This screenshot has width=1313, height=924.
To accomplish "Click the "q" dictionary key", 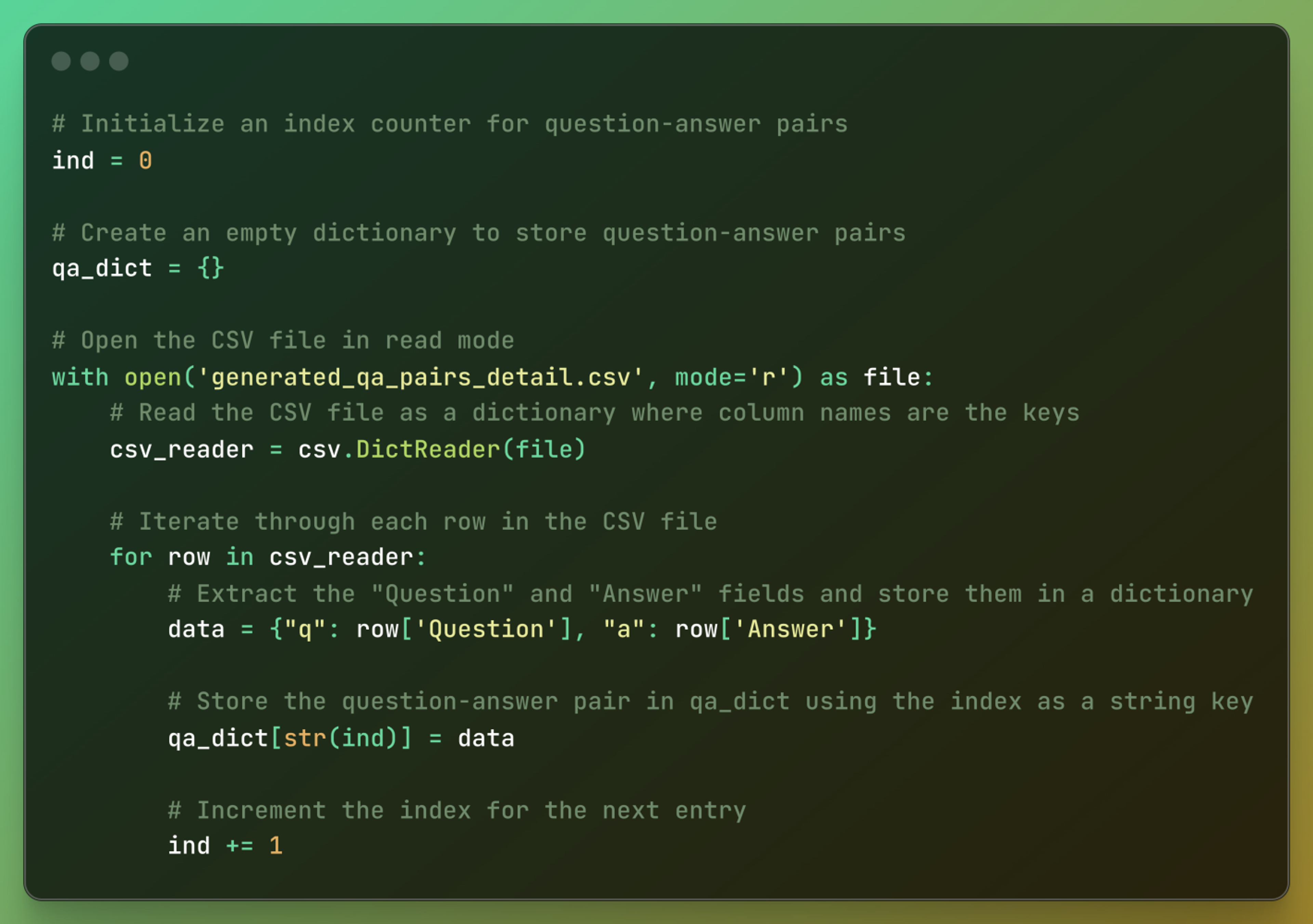I will point(305,630).
